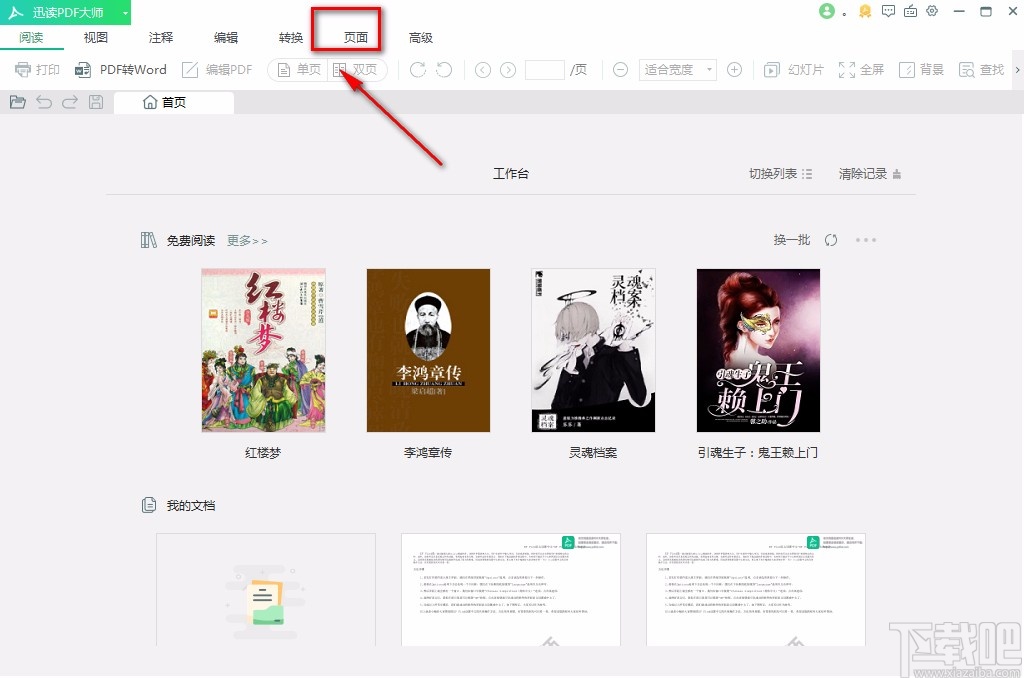The height and width of the screenshot is (678, 1024).
Task: Change the page 背景 background
Action: [x=920, y=69]
